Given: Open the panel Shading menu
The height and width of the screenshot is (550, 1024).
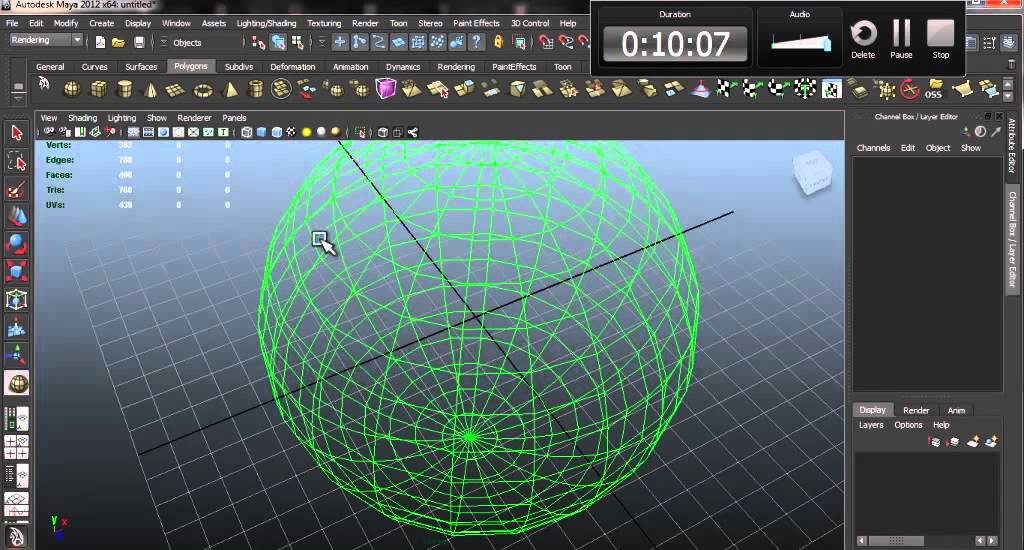Looking at the screenshot, I should point(83,118).
